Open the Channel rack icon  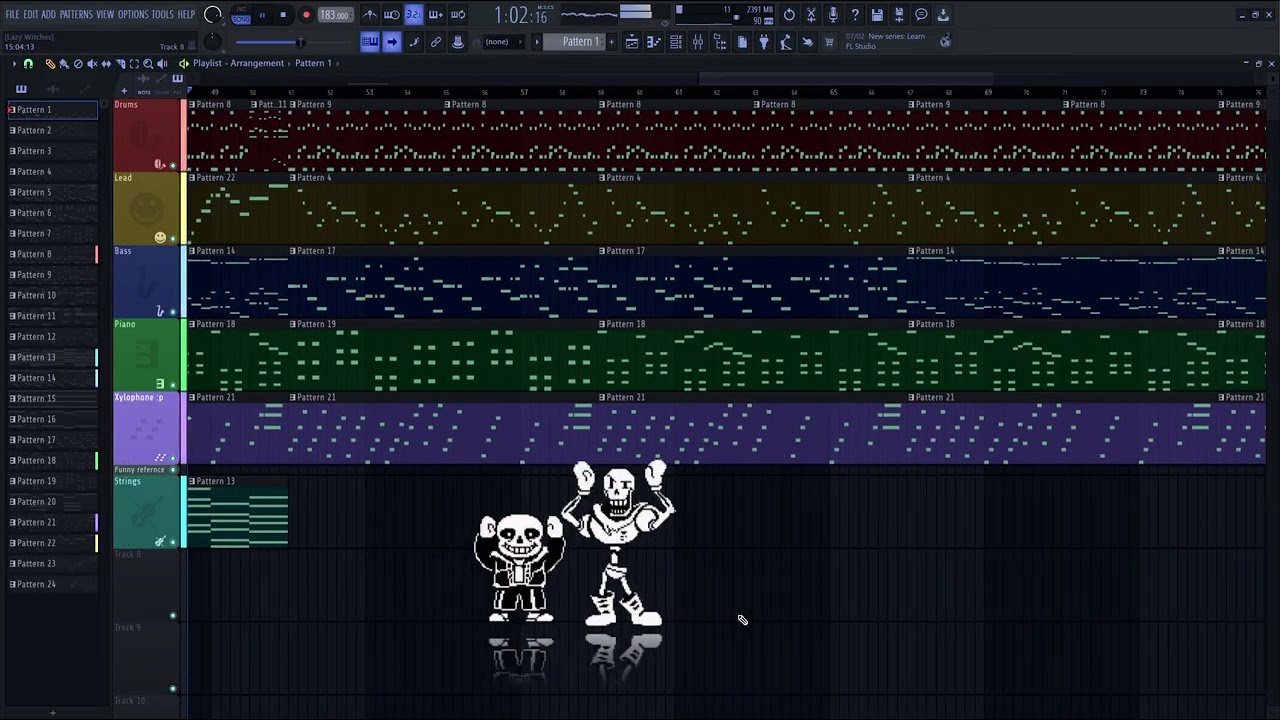(x=675, y=42)
